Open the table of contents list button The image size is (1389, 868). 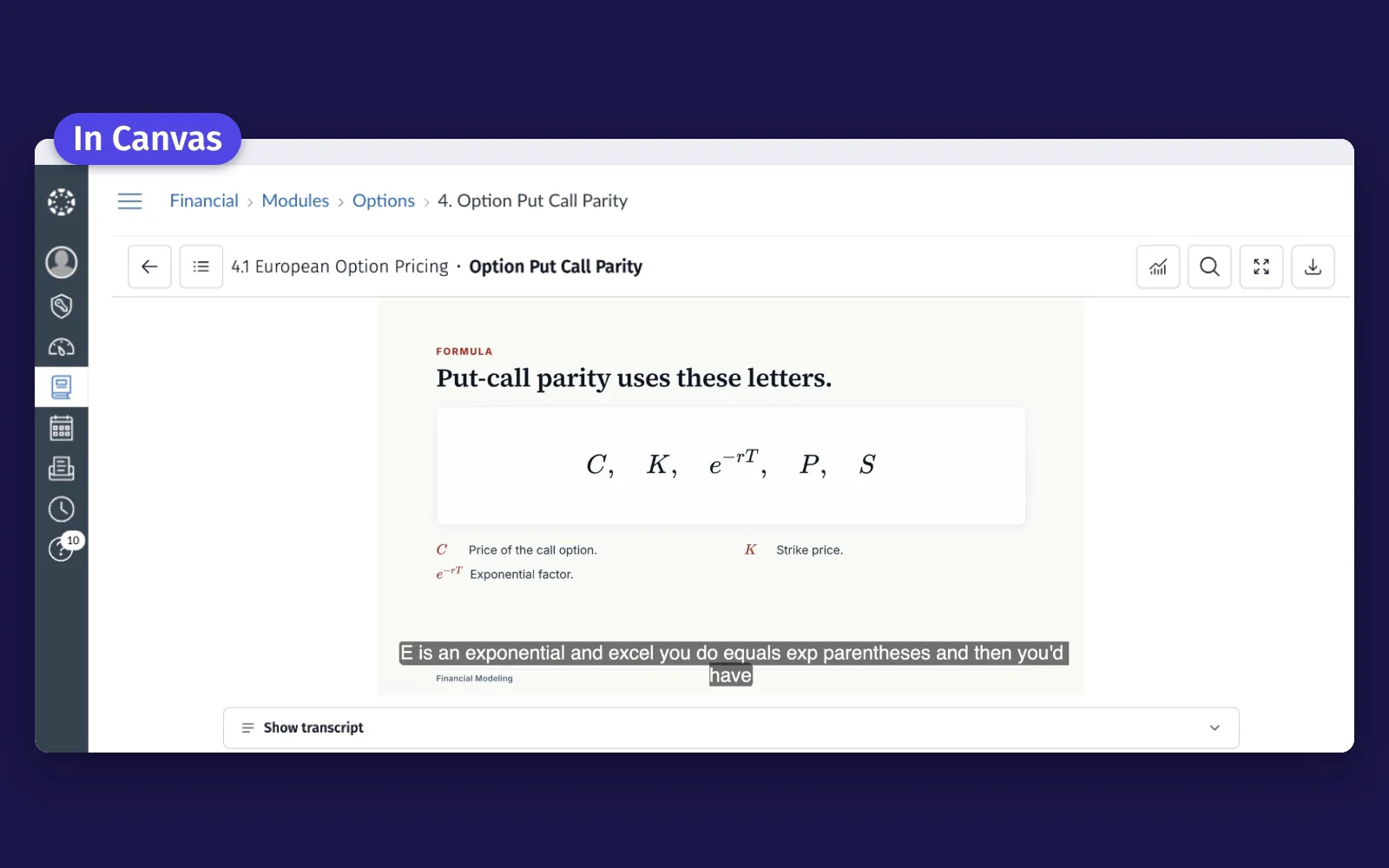pyautogui.click(x=201, y=266)
